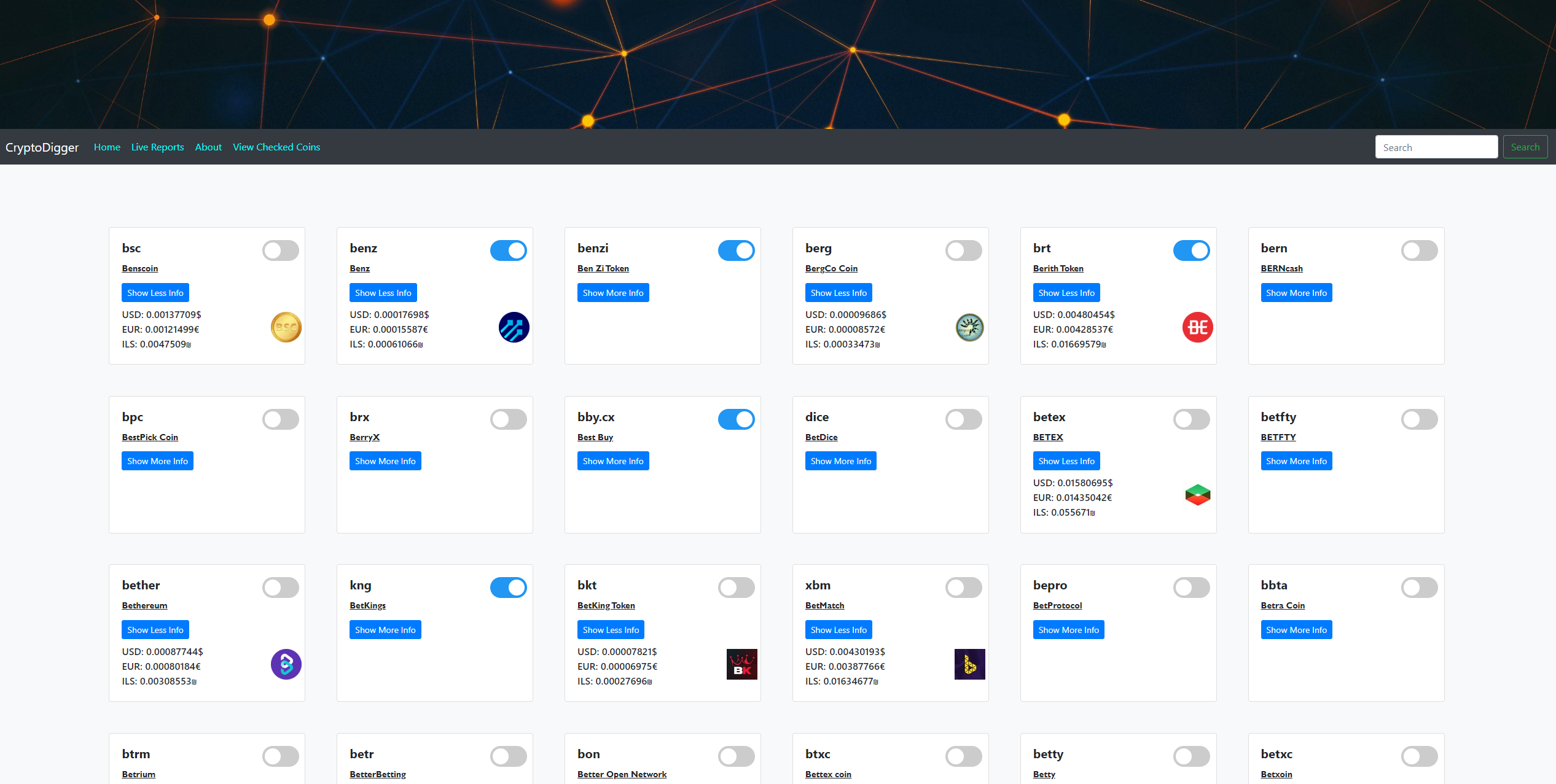Click the gold Benscoin BSC coin logo

point(286,327)
